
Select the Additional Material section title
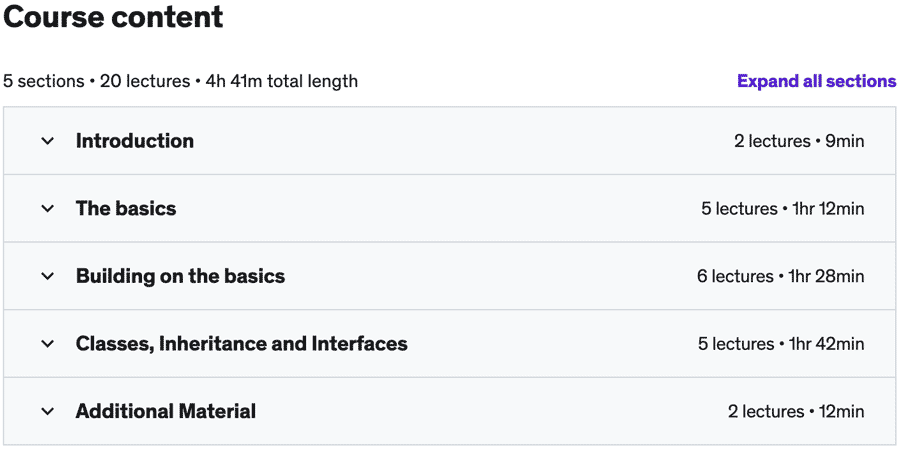coord(166,411)
